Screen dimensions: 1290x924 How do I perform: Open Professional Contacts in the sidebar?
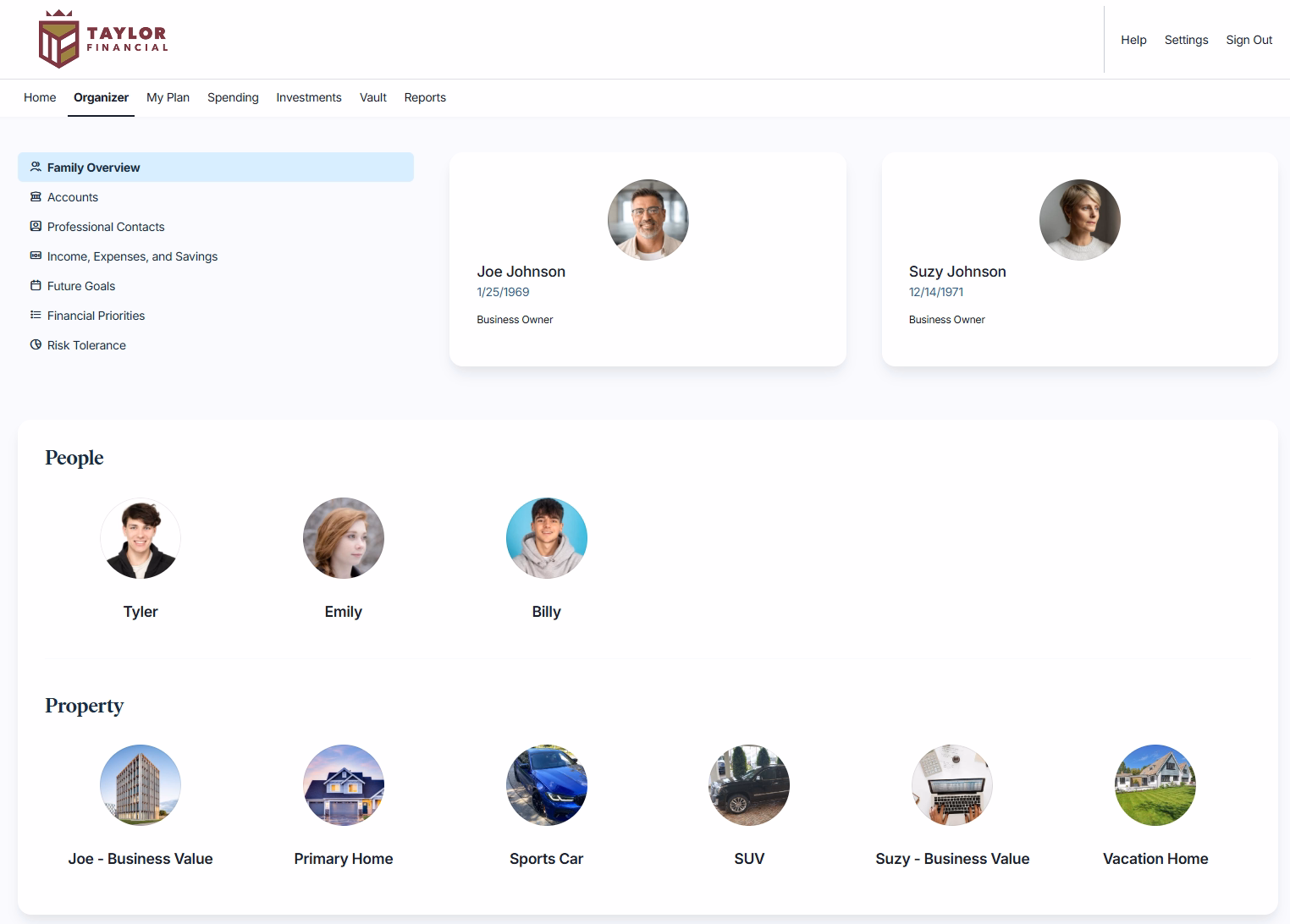point(216,227)
